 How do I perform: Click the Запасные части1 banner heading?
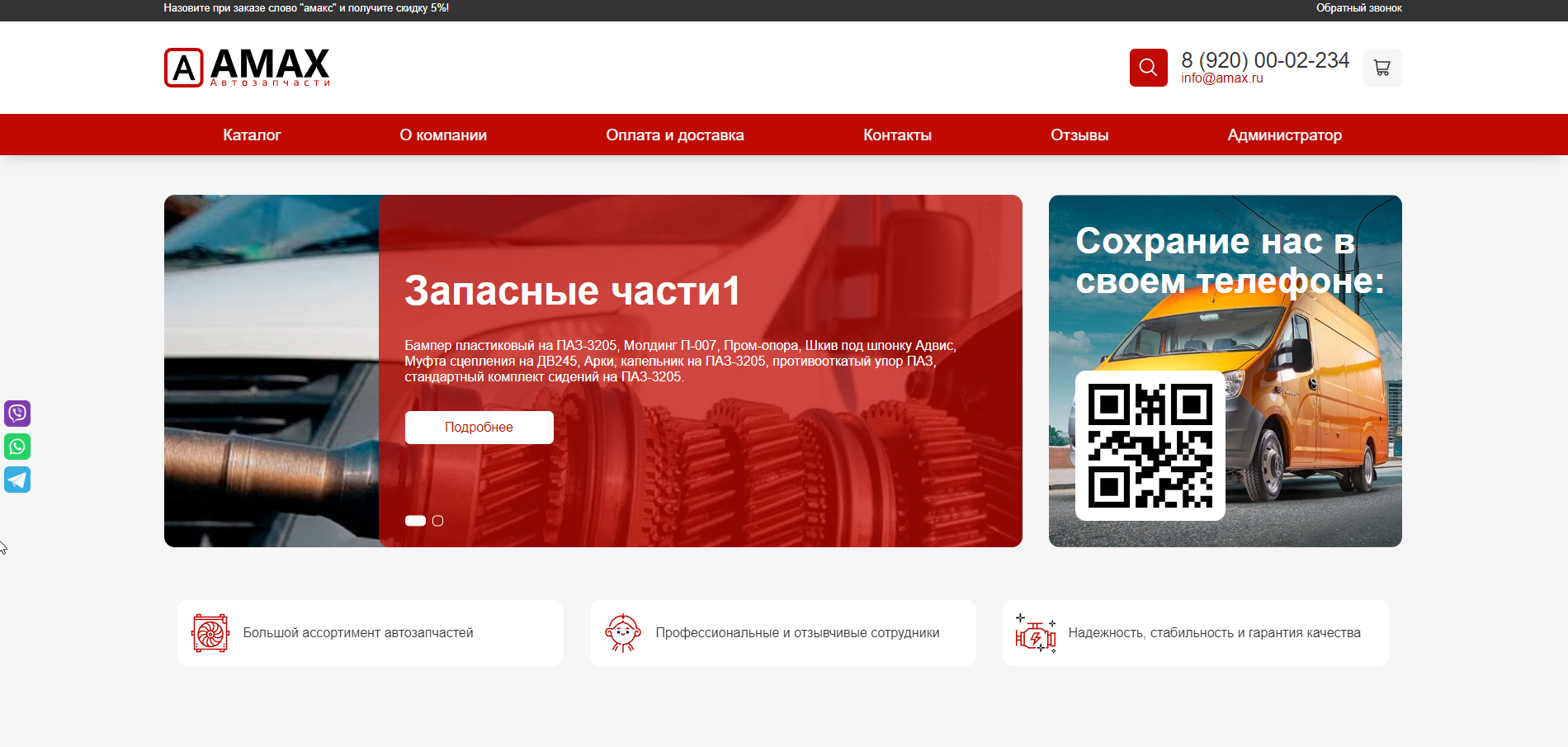coord(572,291)
